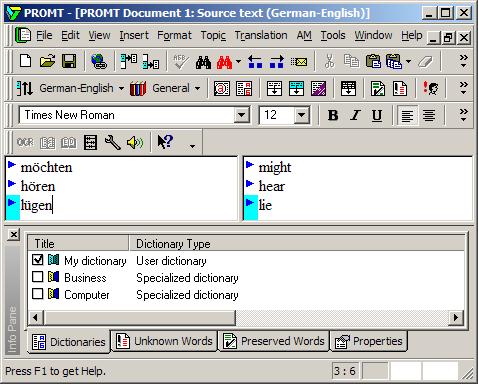Switch to the Unknown Words tab
This screenshot has height=384, width=478.
click(x=164, y=341)
